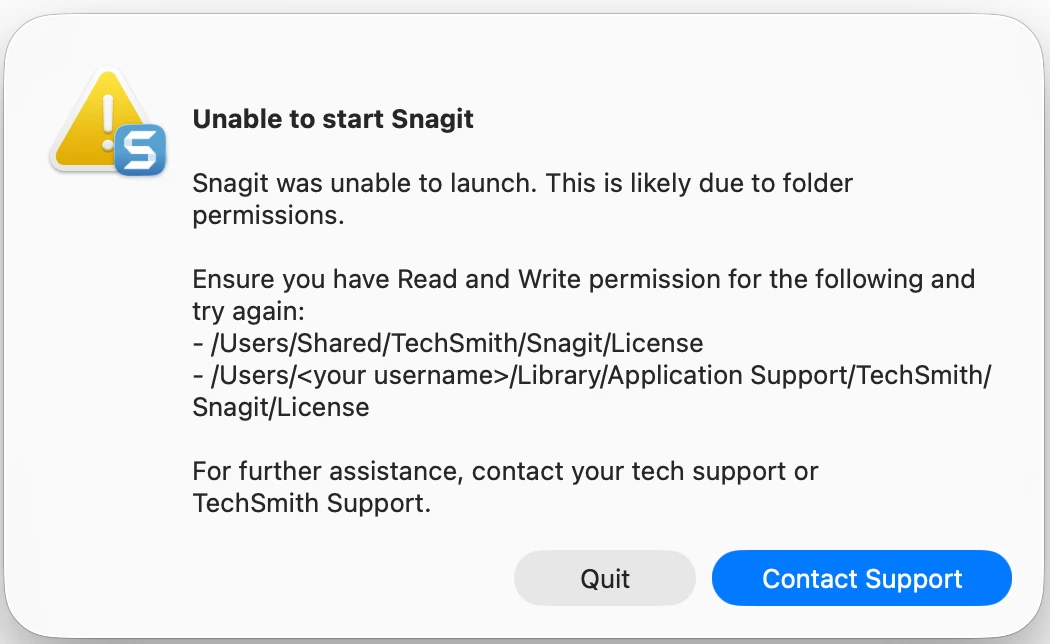Click the "Unable to start Snagit" heading
1050x644 pixels.
point(333,120)
